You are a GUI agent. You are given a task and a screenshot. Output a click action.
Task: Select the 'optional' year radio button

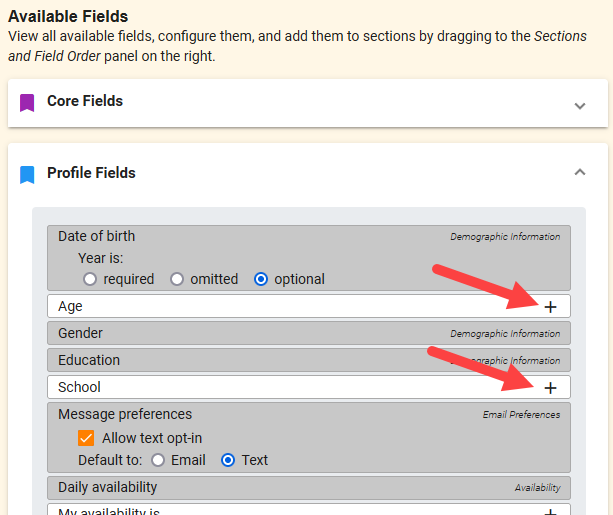coord(261,279)
